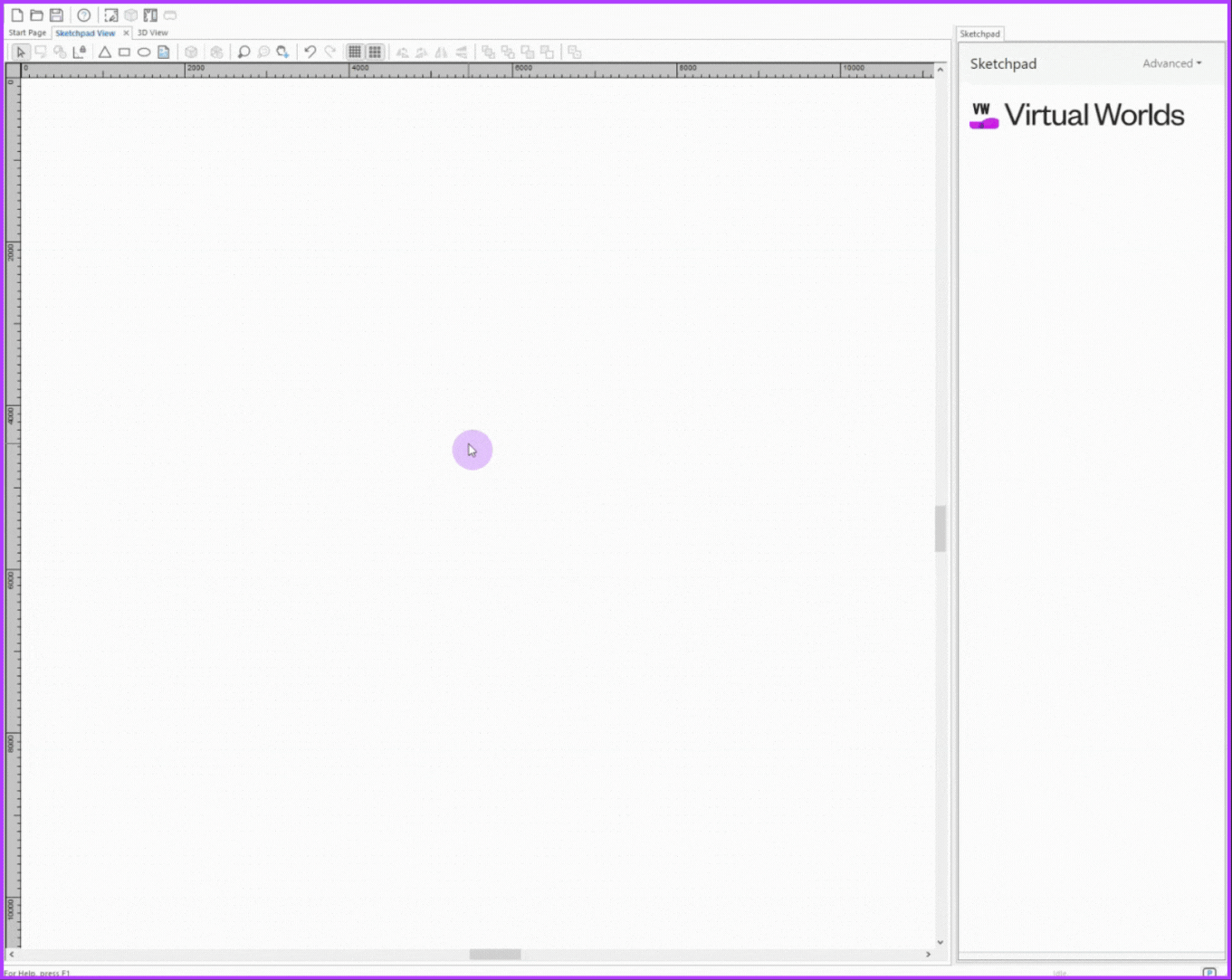Click the Virtual Worlds logo
Screen dimensions: 1232x980
(1076, 115)
